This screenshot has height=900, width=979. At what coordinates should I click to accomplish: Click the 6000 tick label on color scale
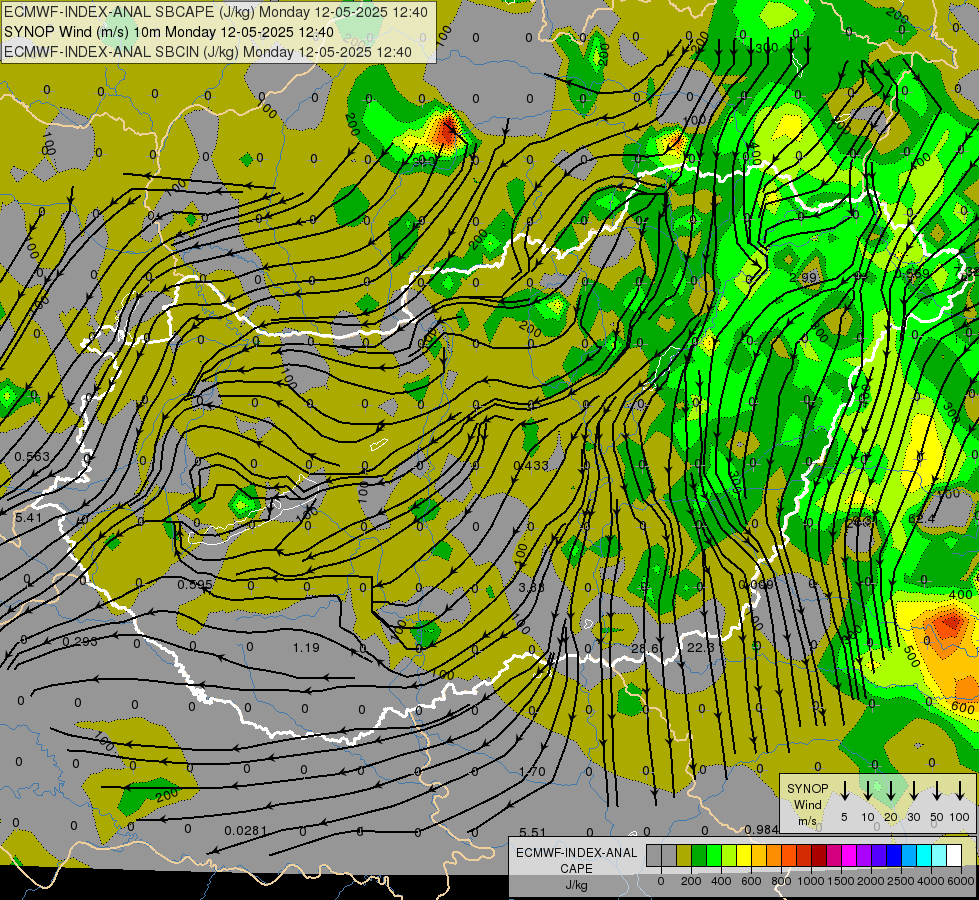pos(961,881)
